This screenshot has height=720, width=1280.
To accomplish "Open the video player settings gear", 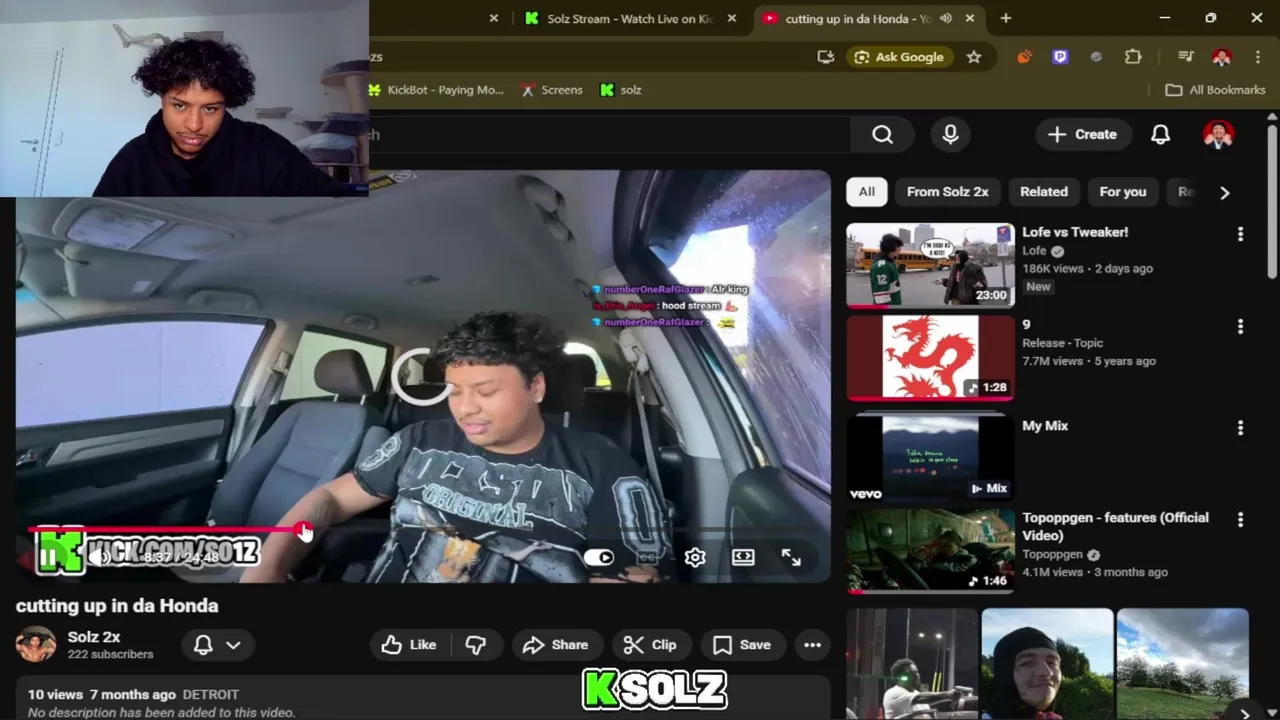I will 695,557.
